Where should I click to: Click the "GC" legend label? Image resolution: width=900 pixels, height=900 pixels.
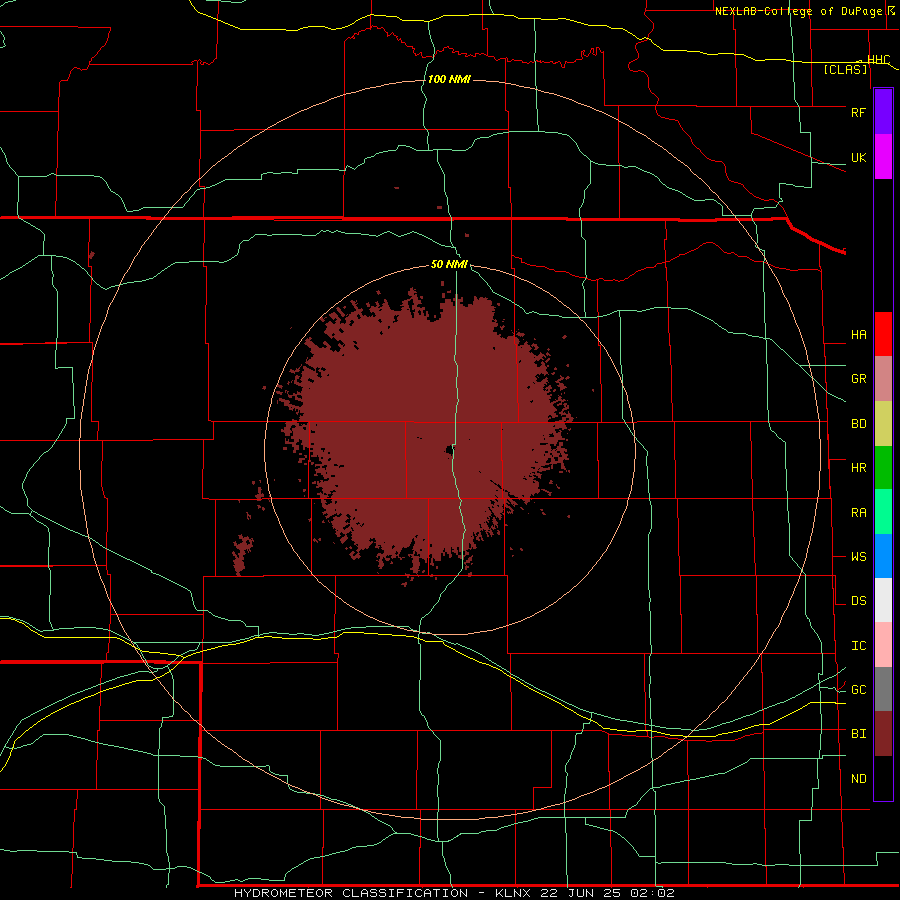pos(858,690)
